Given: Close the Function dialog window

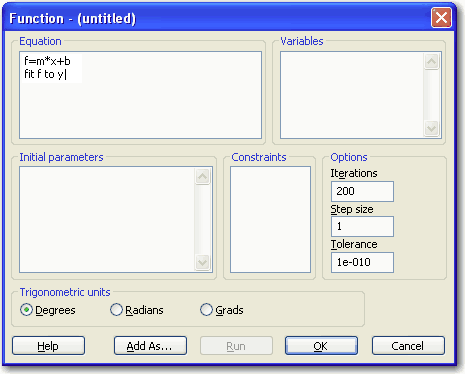Looking at the screenshot, I should 441,18.
